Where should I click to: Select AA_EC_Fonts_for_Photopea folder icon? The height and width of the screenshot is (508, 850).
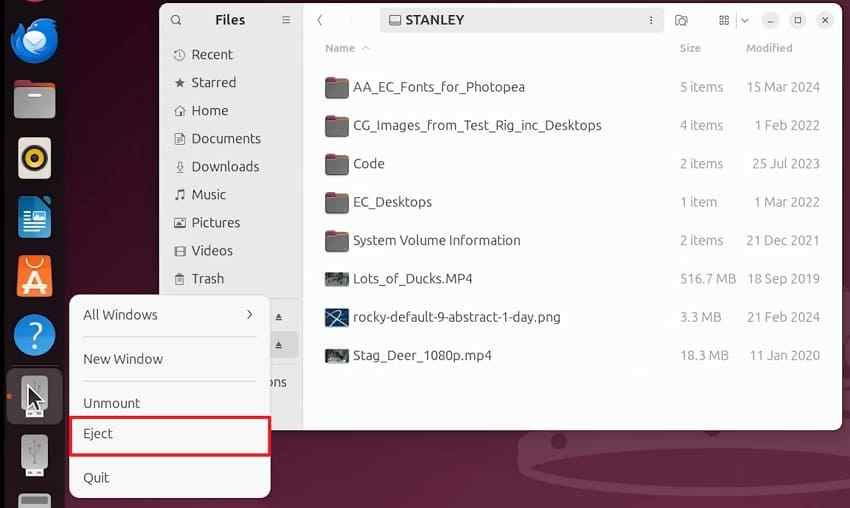[337, 87]
